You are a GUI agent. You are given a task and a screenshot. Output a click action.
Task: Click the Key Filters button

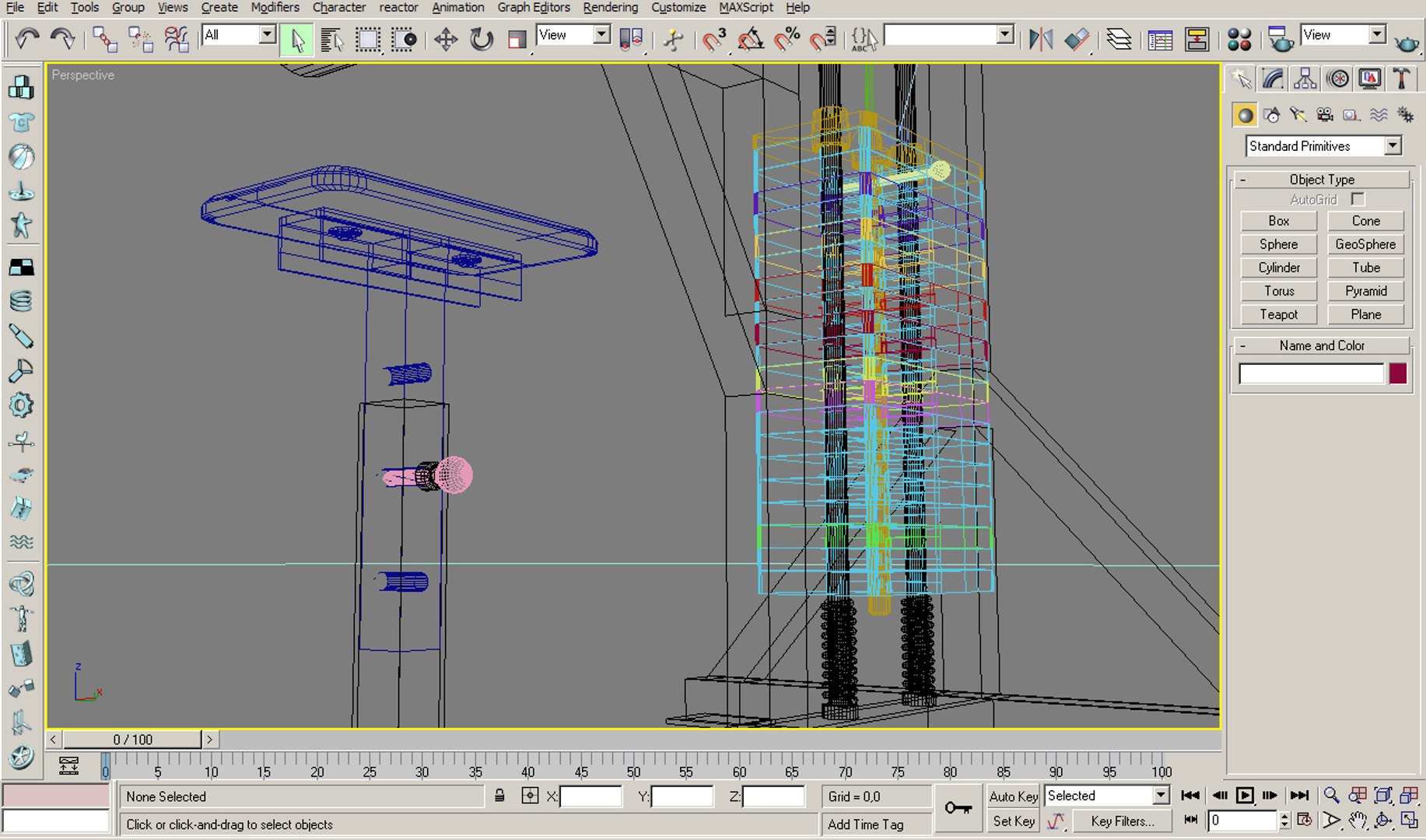[1122, 821]
